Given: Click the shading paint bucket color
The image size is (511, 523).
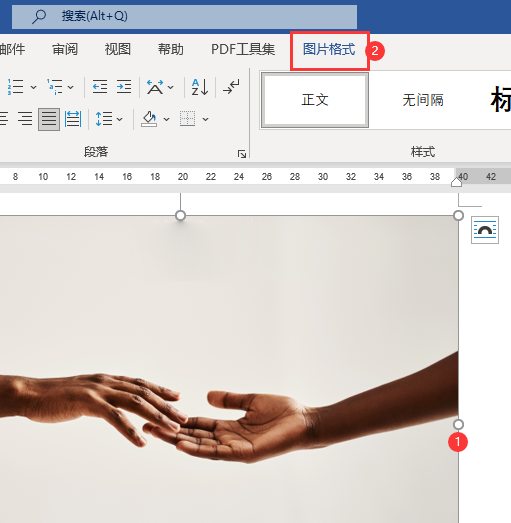Looking at the screenshot, I should coord(149,119).
